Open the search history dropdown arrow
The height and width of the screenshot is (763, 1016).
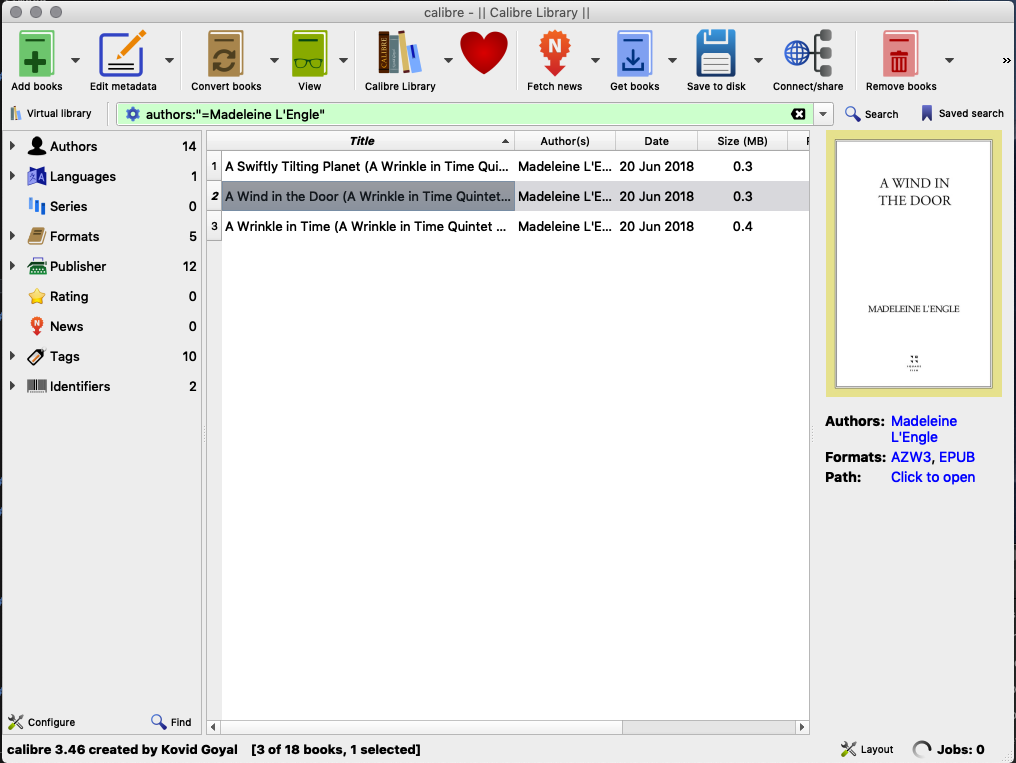[824, 114]
